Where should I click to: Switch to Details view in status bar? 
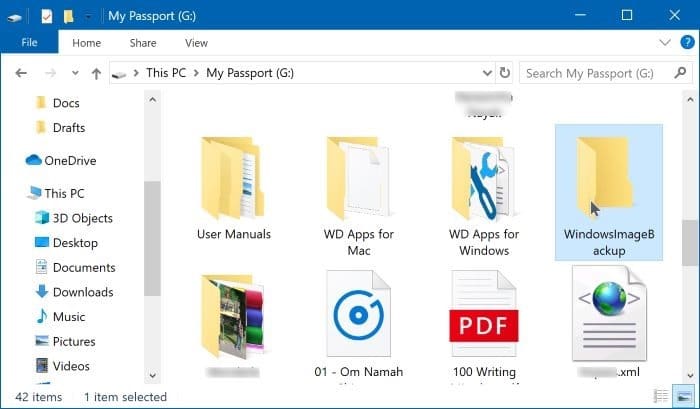click(661, 396)
